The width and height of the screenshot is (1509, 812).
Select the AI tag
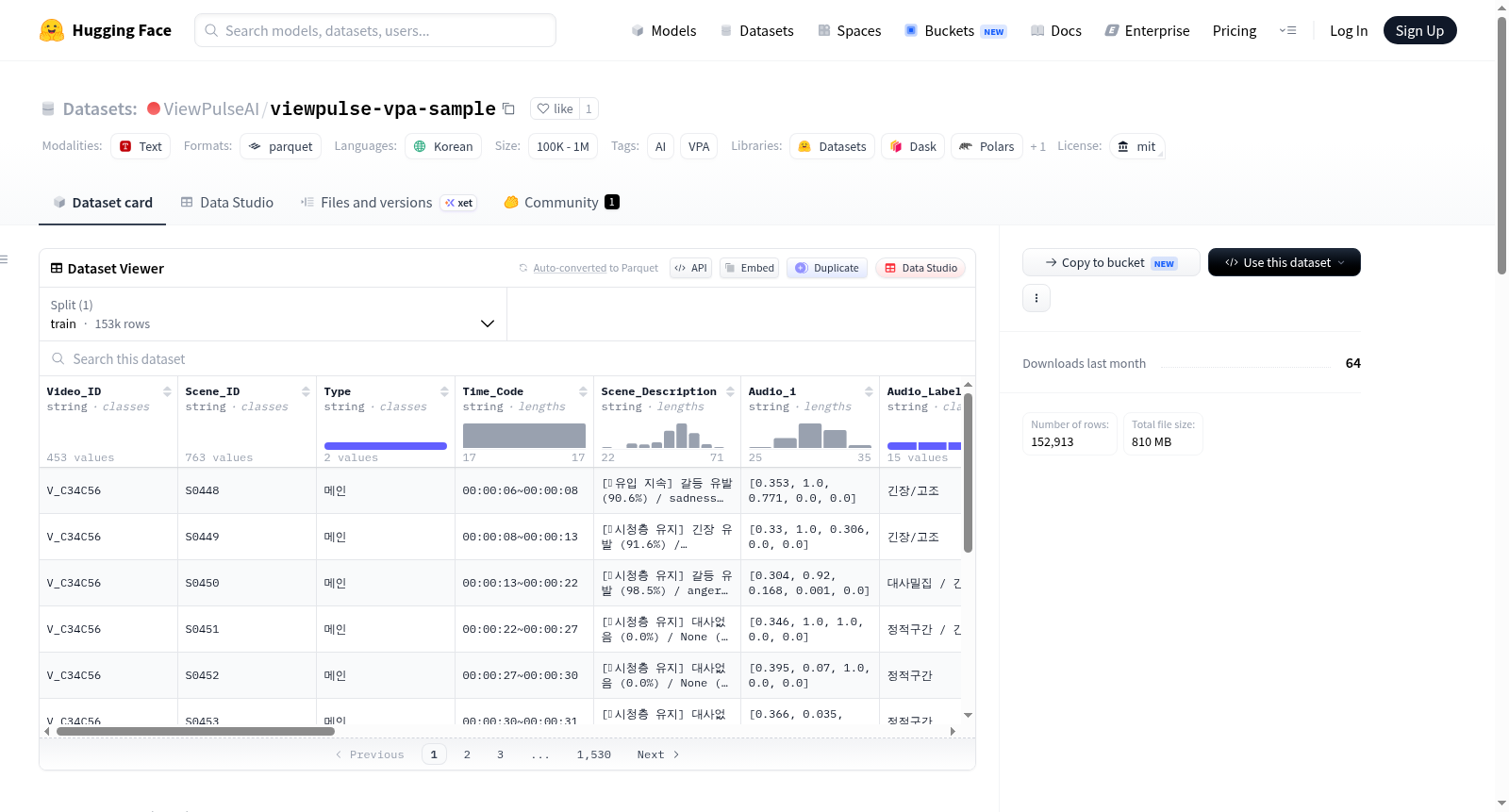[660, 146]
